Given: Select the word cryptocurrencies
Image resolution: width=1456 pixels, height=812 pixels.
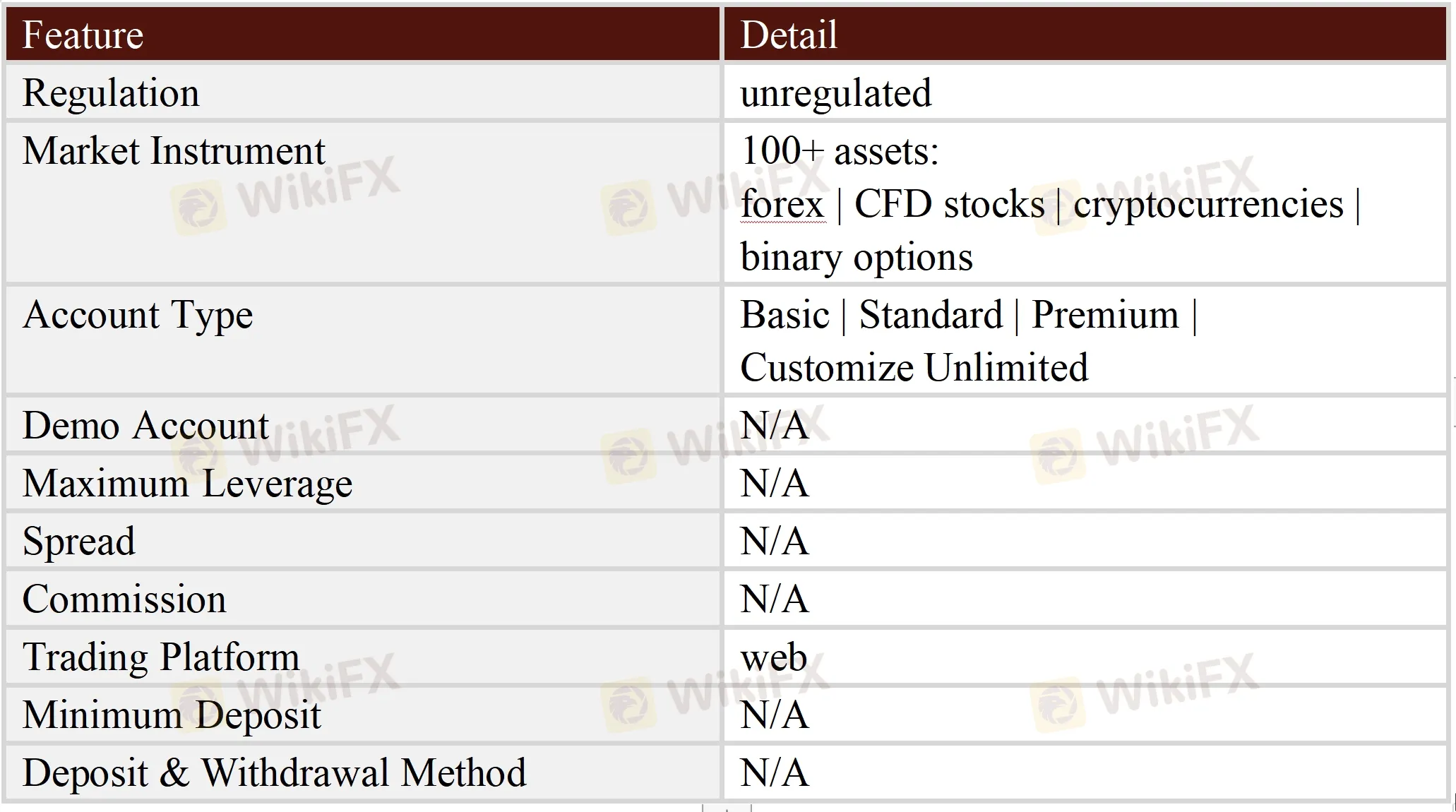Looking at the screenshot, I should click(x=1208, y=205).
